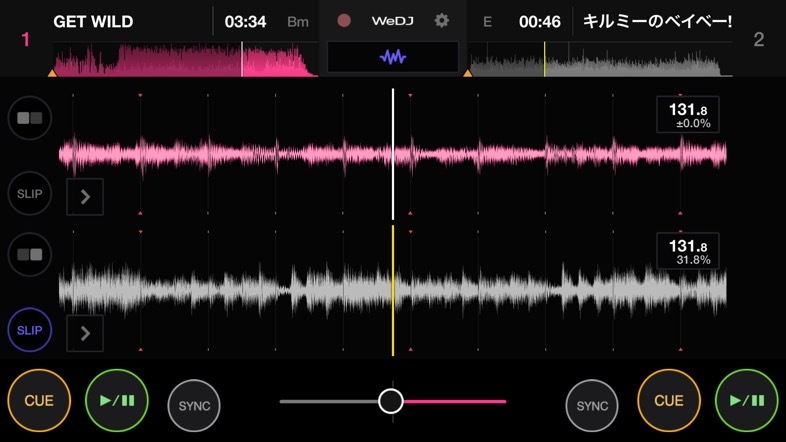Expand deck 1 panel with chevron arrow
The image size is (786, 442).
click(x=85, y=197)
